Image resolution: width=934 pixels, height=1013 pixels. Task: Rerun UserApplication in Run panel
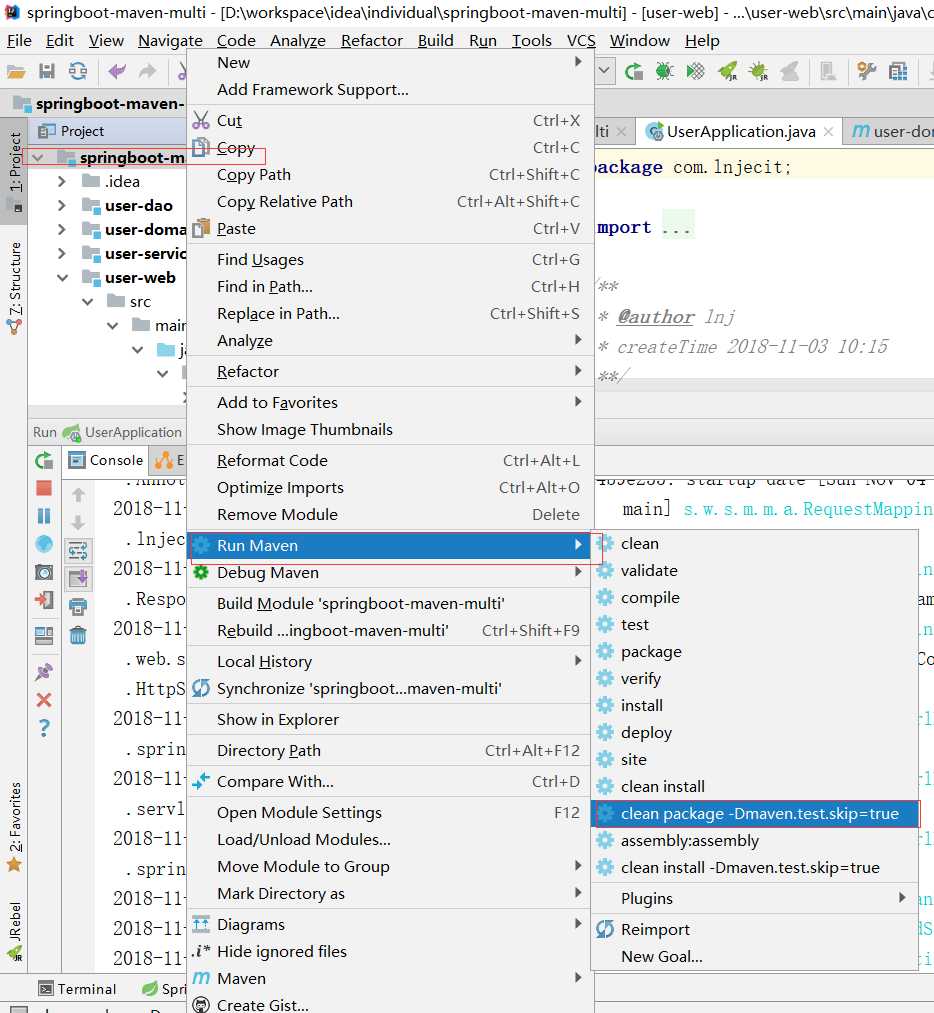pos(44,461)
